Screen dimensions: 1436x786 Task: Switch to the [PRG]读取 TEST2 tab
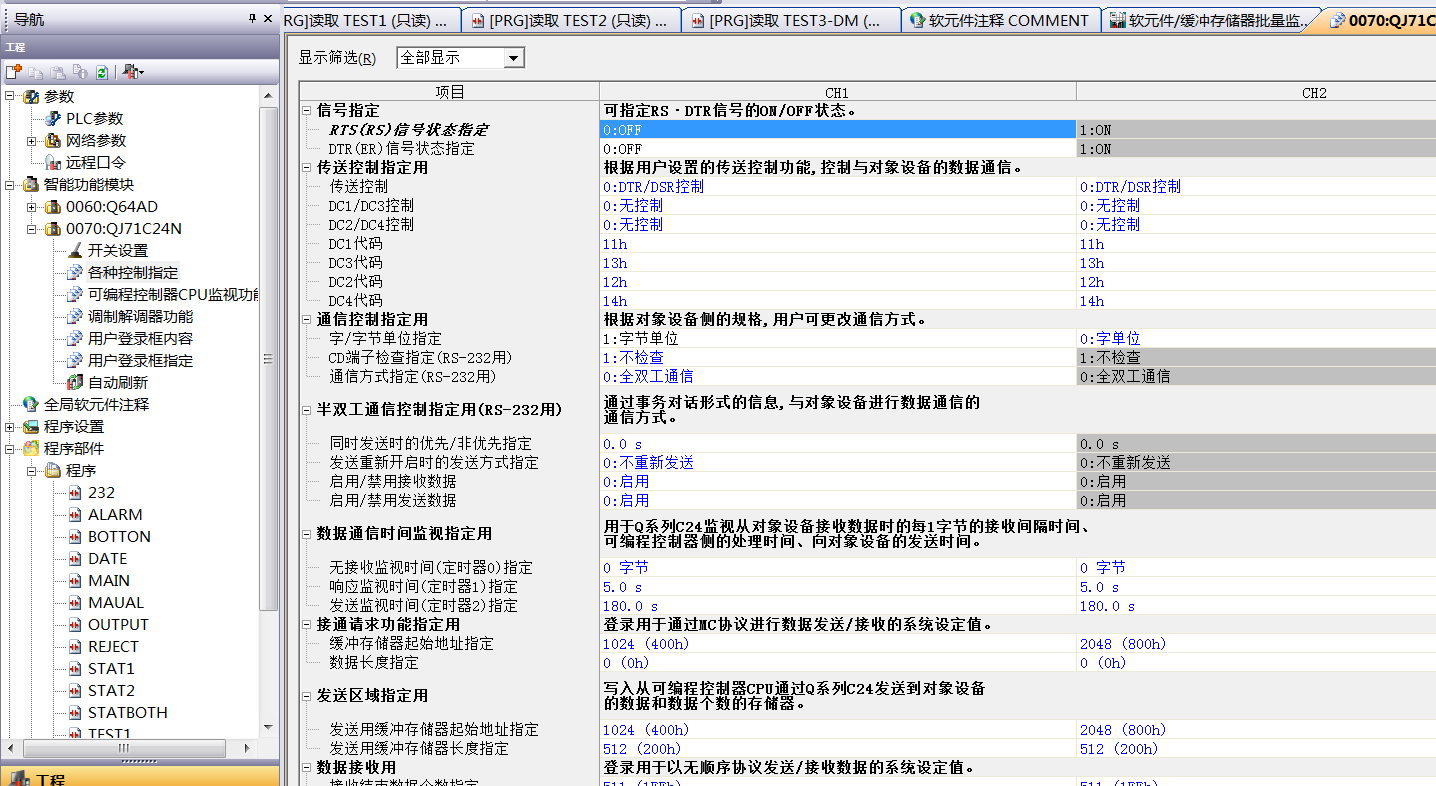[572, 20]
